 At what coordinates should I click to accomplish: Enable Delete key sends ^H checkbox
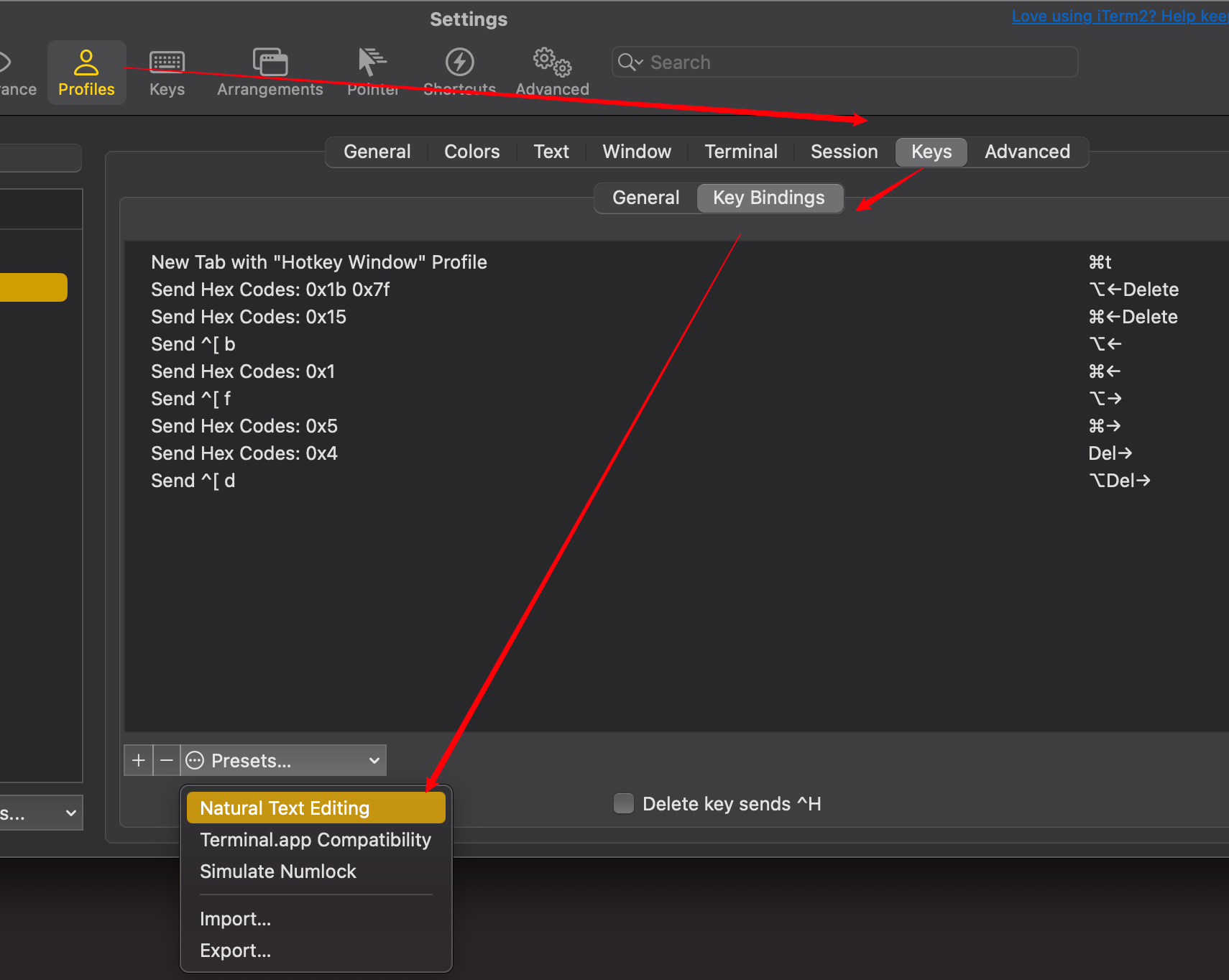[624, 803]
